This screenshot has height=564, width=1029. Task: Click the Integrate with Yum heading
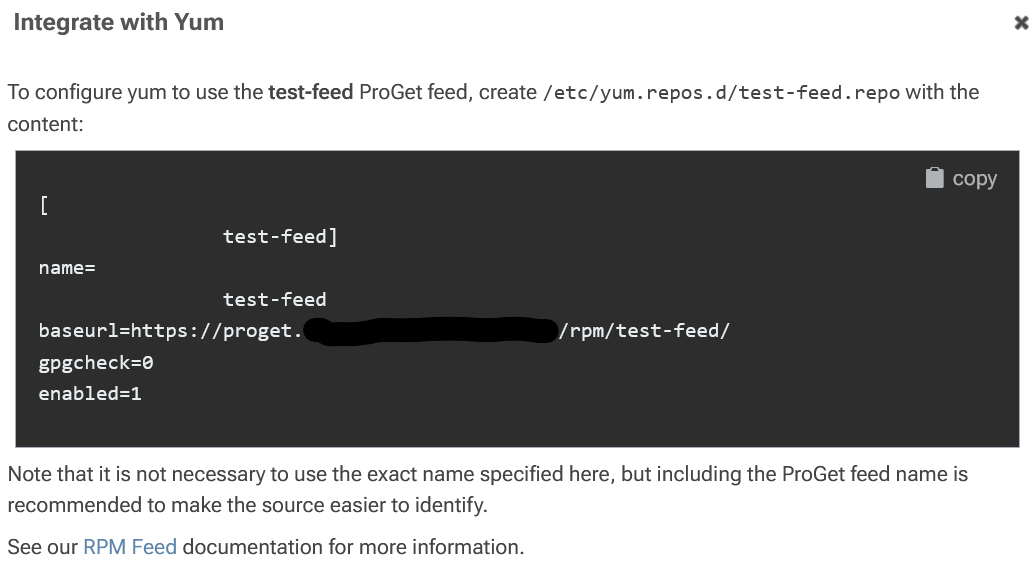pos(118,22)
